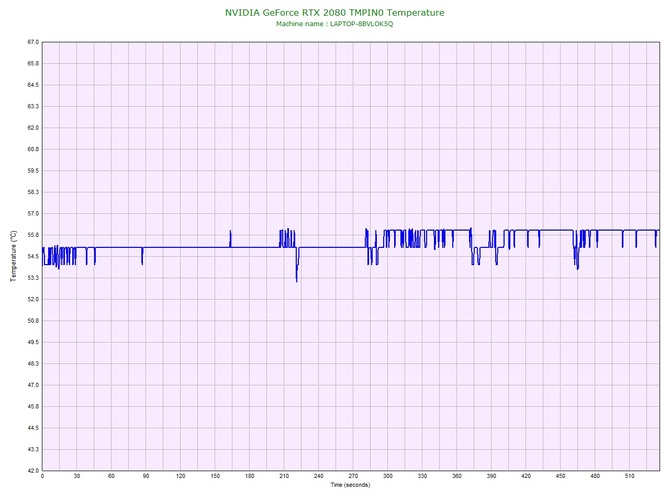
Task: Click the temperature dip near 463 seconds
Action: (576, 267)
